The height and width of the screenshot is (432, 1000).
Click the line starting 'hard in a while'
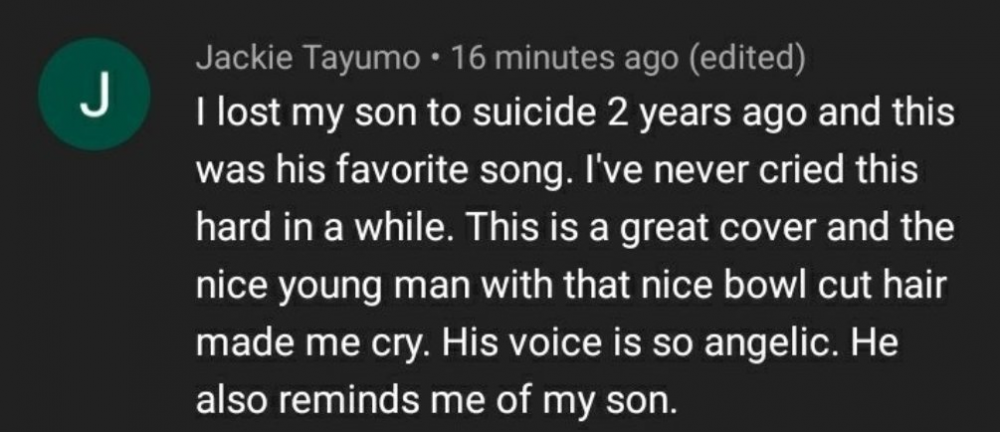click(575, 228)
